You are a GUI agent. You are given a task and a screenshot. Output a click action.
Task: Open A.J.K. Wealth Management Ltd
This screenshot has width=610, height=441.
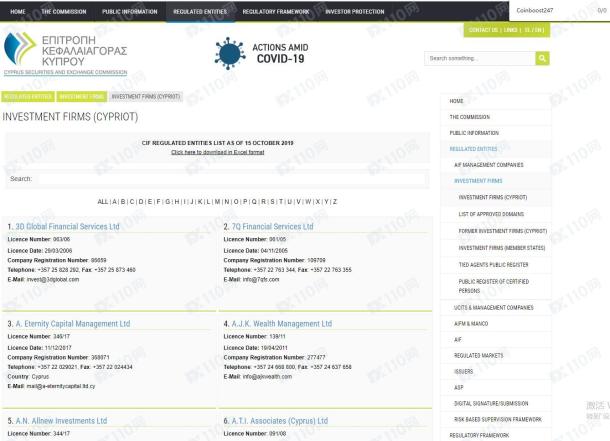pyautogui.click(x=282, y=324)
